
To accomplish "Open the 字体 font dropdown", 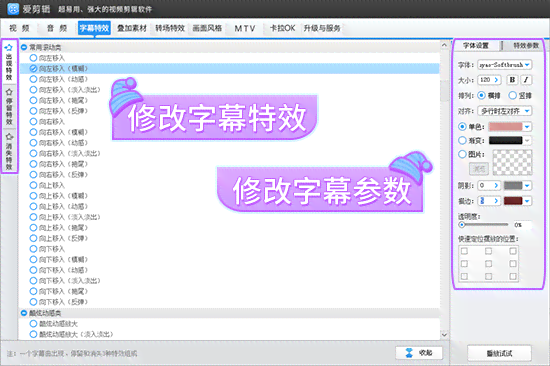I will point(505,65).
